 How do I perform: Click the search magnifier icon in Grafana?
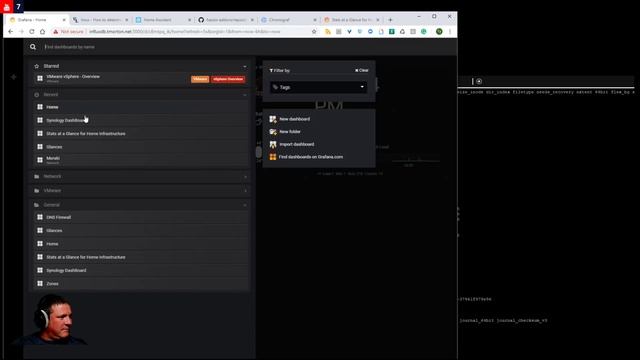[x=33, y=47]
